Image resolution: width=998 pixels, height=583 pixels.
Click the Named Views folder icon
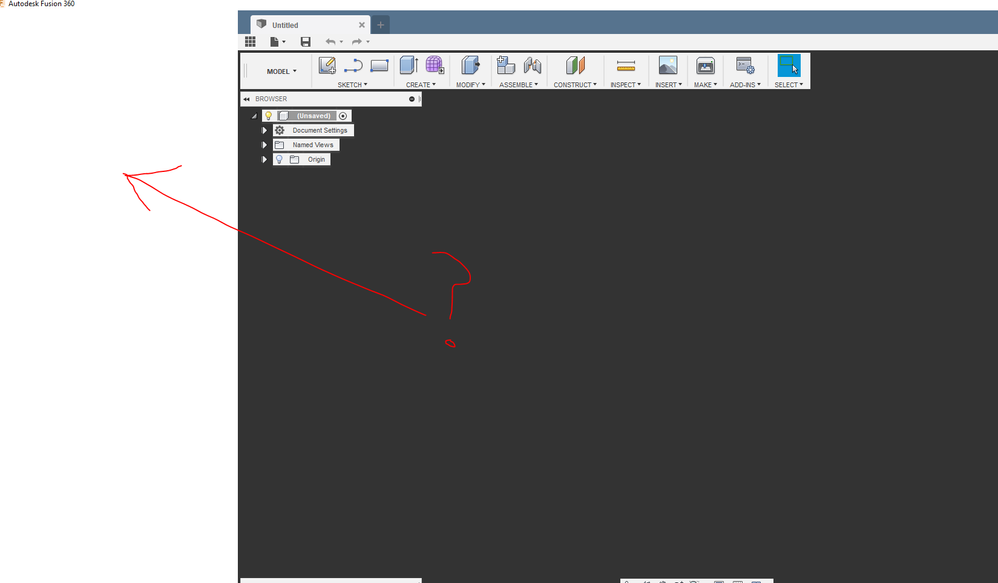click(x=279, y=145)
